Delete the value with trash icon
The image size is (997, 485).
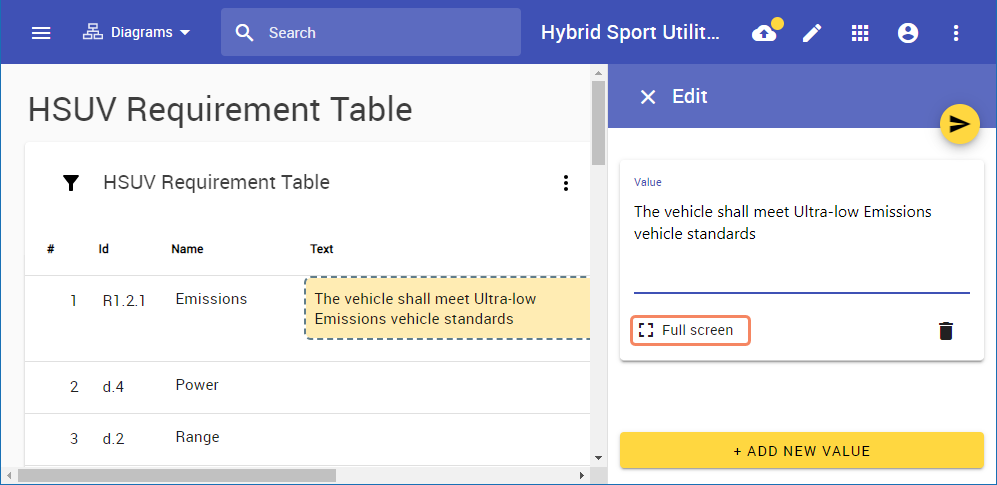point(946,331)
